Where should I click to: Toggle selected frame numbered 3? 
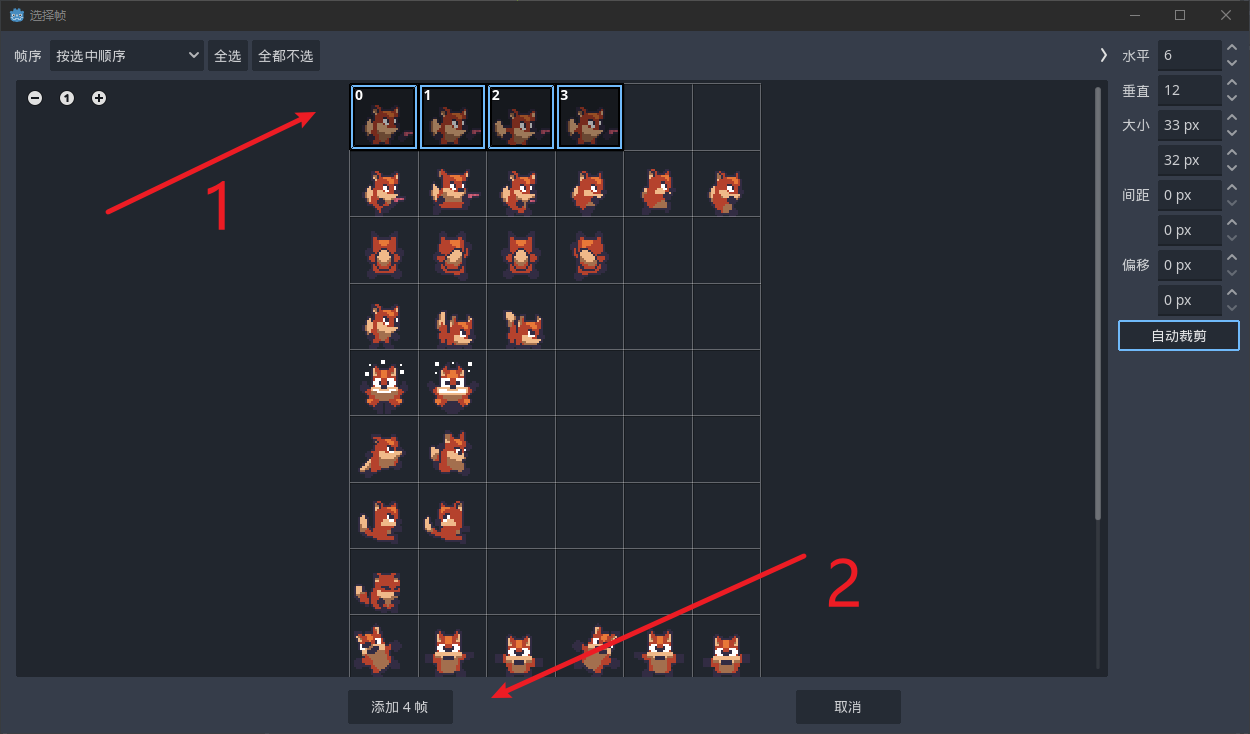coord(589,117)
